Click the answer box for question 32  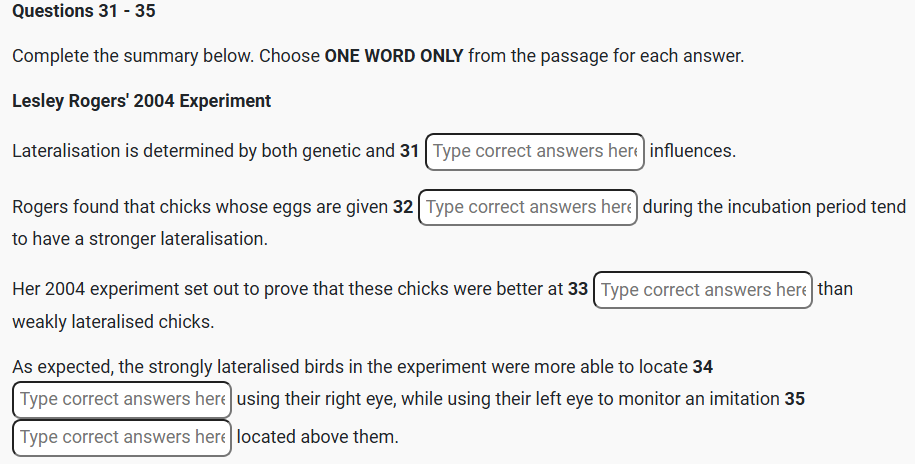[x=528, y=208]
